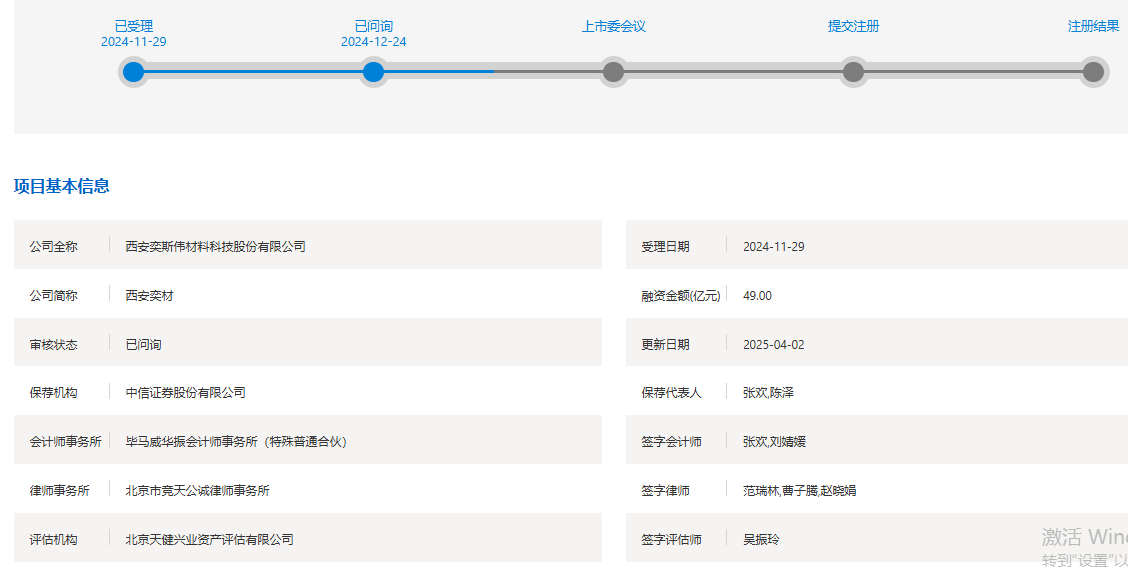Click the 注册结果 progress step dot

tap(1093, 72)
